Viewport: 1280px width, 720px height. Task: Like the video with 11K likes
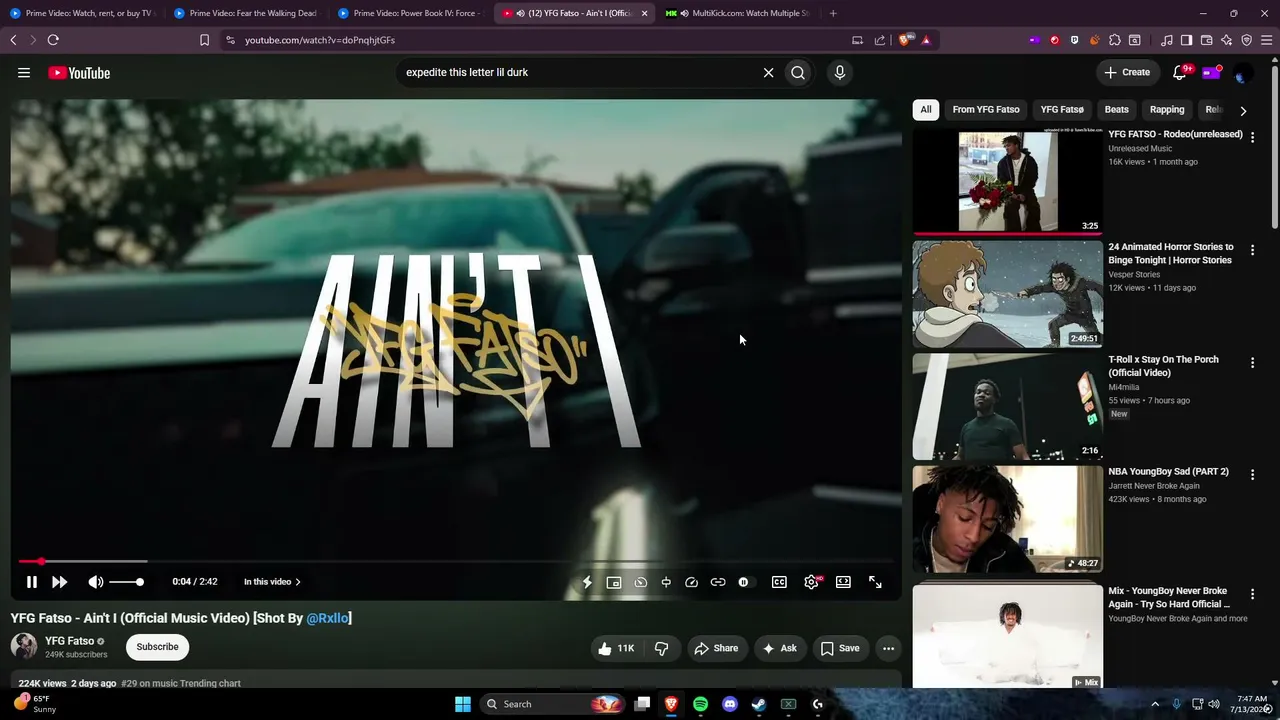click(616, 648)
